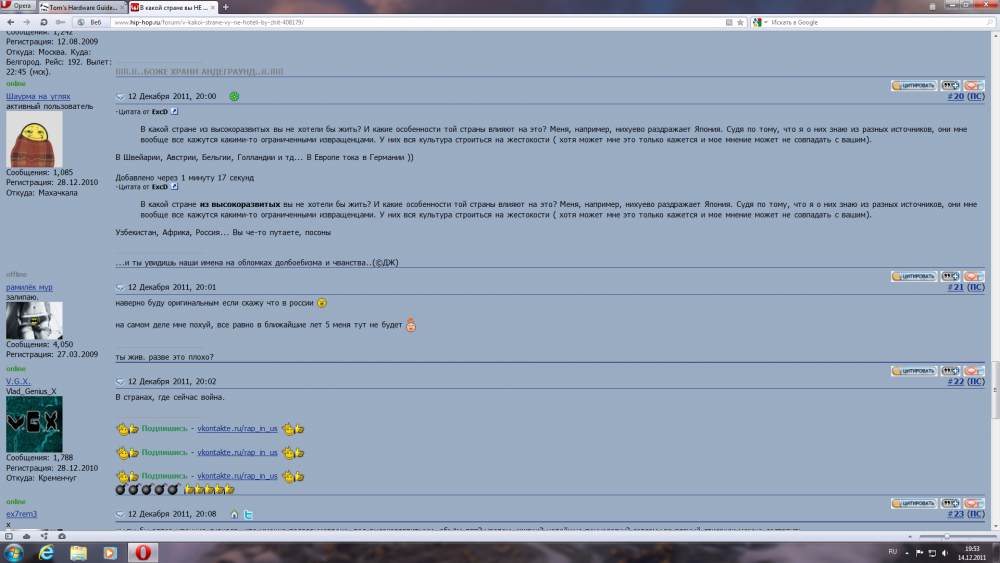Open profile of ex7rem3
Screen dimensions: 1000x563
point(22,514)
